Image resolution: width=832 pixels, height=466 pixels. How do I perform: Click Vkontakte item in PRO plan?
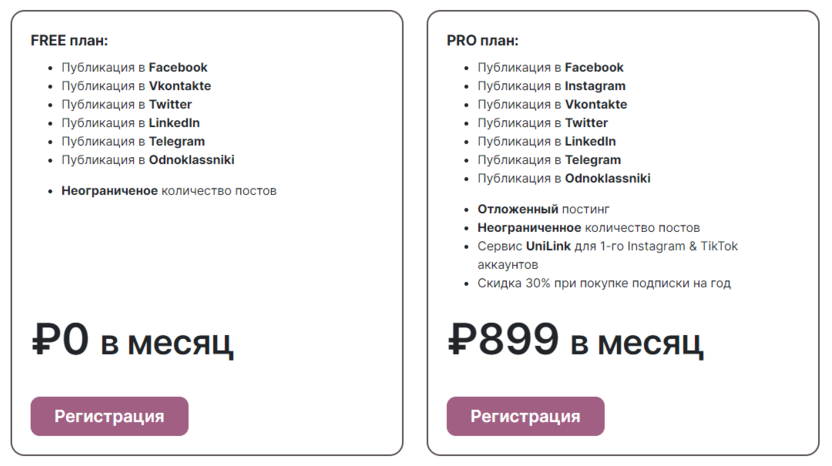pos(552,104)
